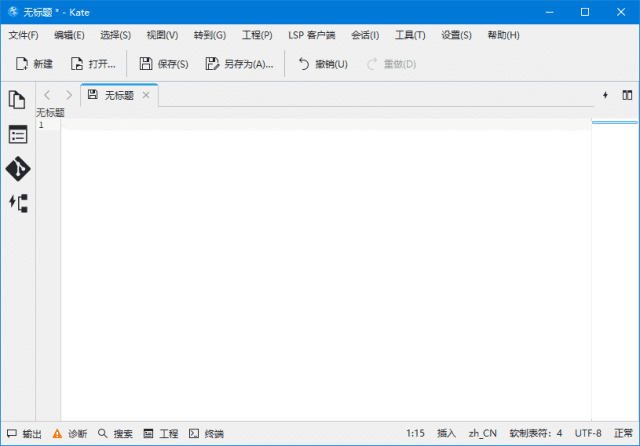640x446 pixels.
Task: Click the minimap scrollbar on the right
Action: coord(615,270)
